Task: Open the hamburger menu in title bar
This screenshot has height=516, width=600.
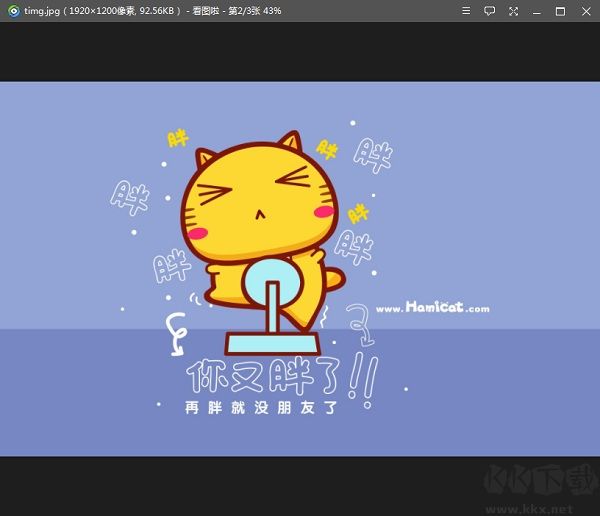Action: [466, 11]
